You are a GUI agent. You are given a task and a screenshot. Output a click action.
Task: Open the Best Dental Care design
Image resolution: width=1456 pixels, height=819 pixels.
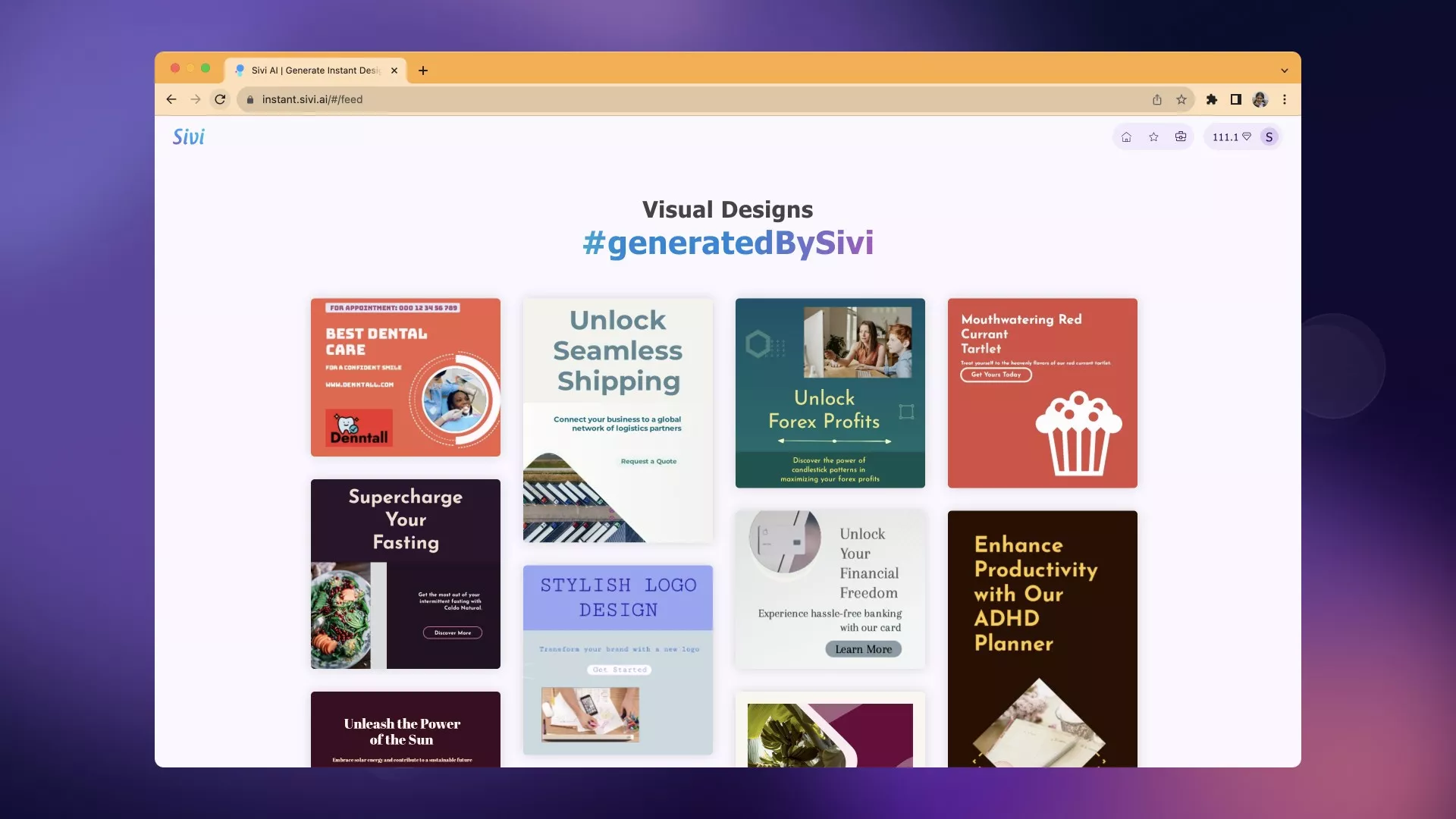click(406, 377)
